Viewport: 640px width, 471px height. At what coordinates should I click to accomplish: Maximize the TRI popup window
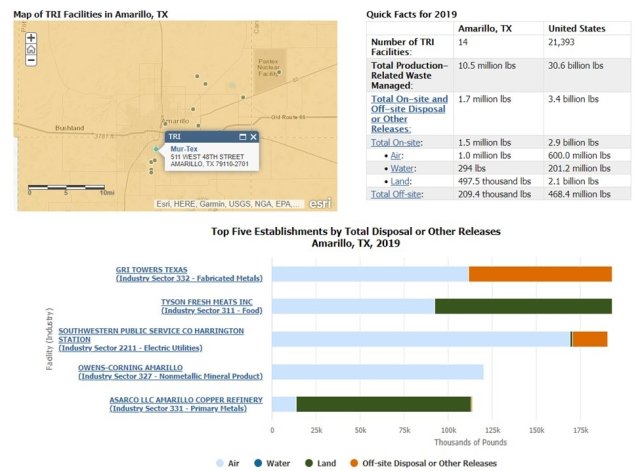tap(242, 136)
